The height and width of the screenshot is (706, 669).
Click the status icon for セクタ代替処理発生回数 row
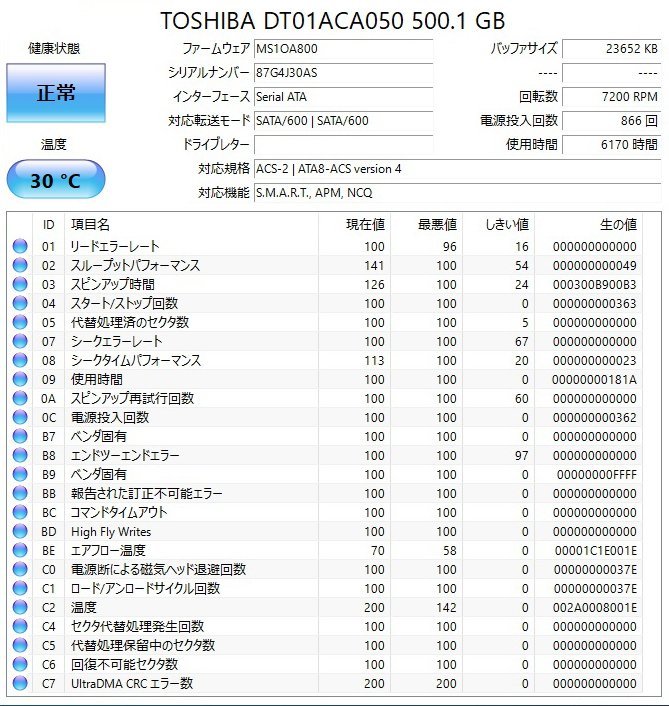point(20,626)
